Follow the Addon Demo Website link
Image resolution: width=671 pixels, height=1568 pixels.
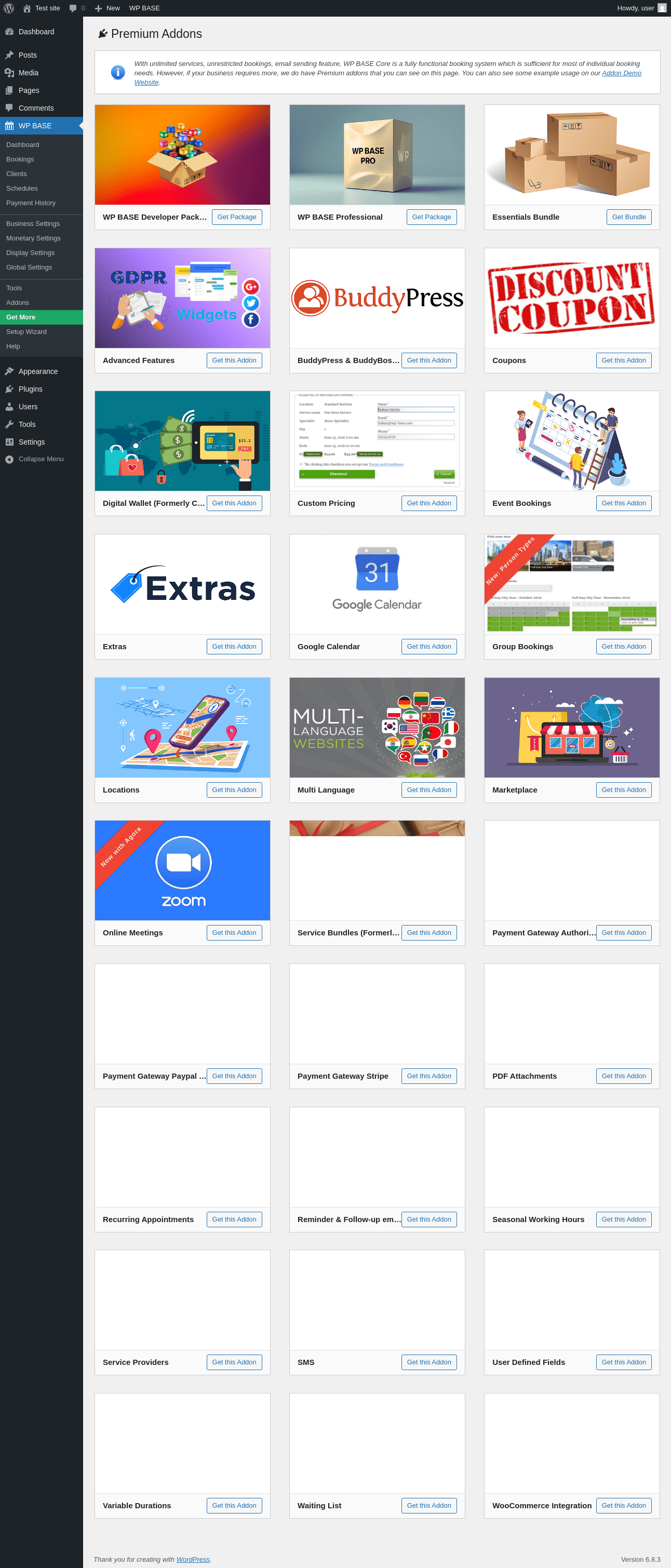(621, 73)
